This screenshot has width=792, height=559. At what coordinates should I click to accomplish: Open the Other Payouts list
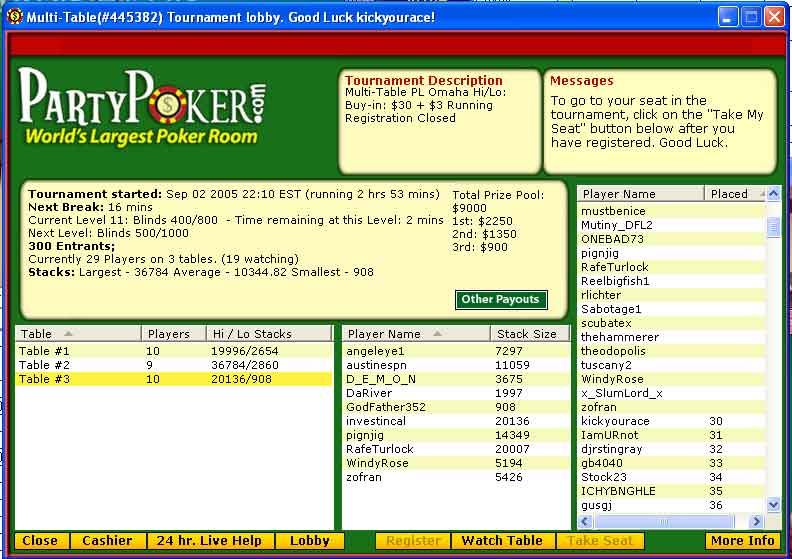(501, 299)
